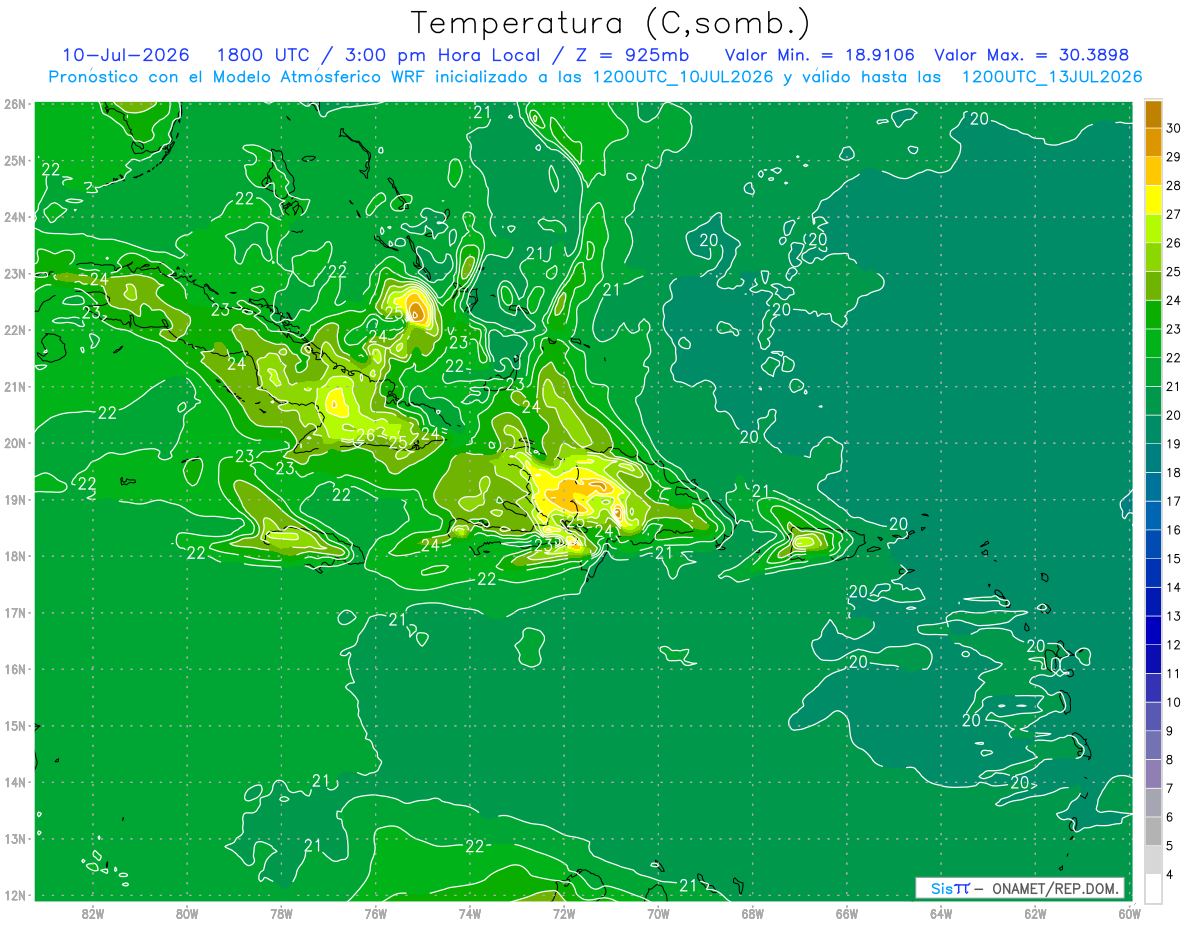Click the color scale label "18"
The width and height of the screenshot is (1200, 927).
(1174, 472)
